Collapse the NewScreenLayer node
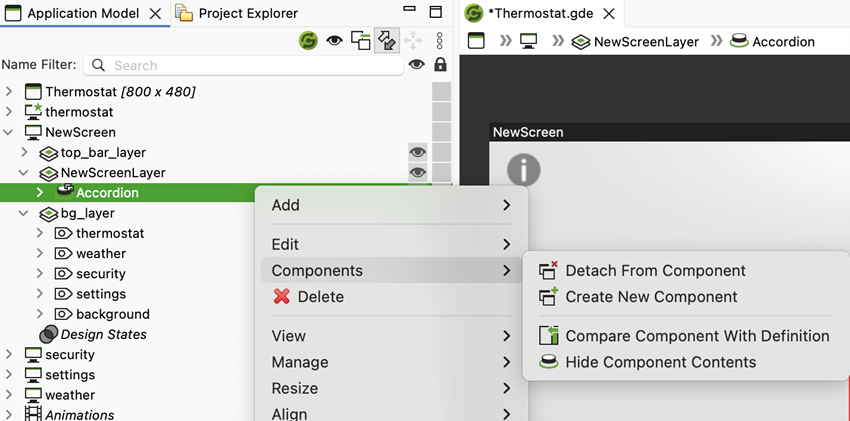 click(24, 173)
